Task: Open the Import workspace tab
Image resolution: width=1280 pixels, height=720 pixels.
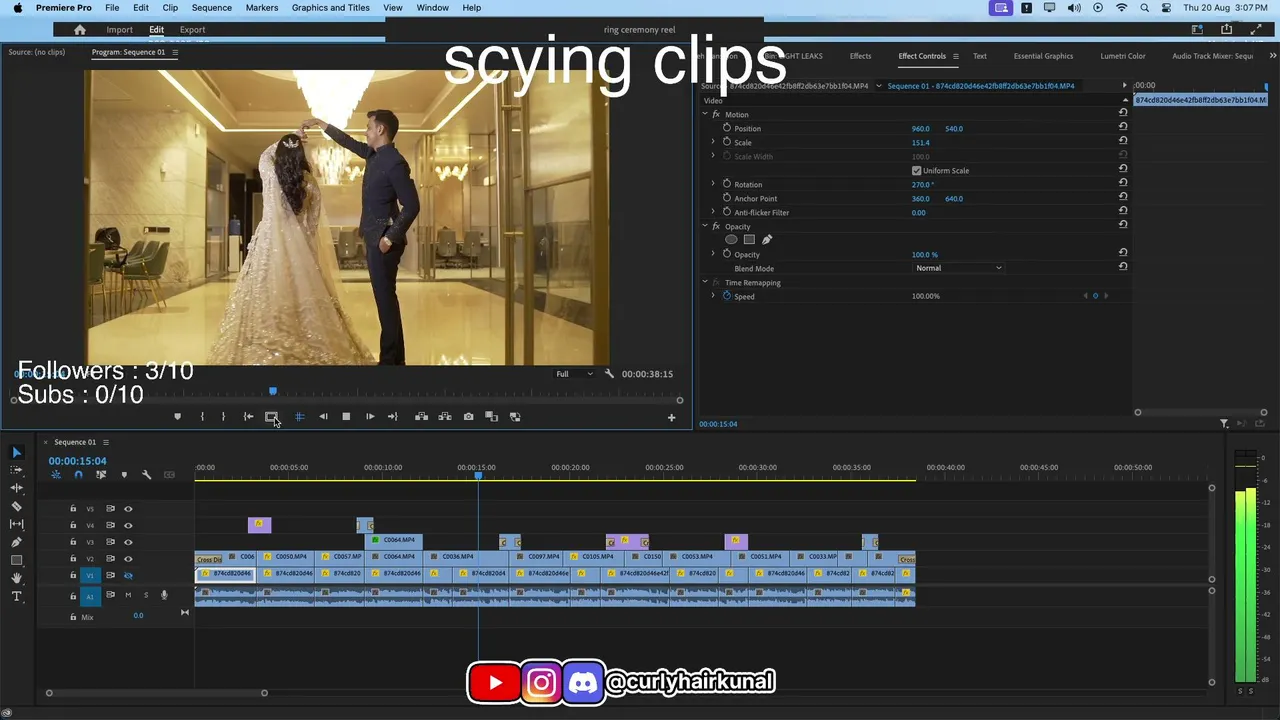Action: tap(119, 30)
